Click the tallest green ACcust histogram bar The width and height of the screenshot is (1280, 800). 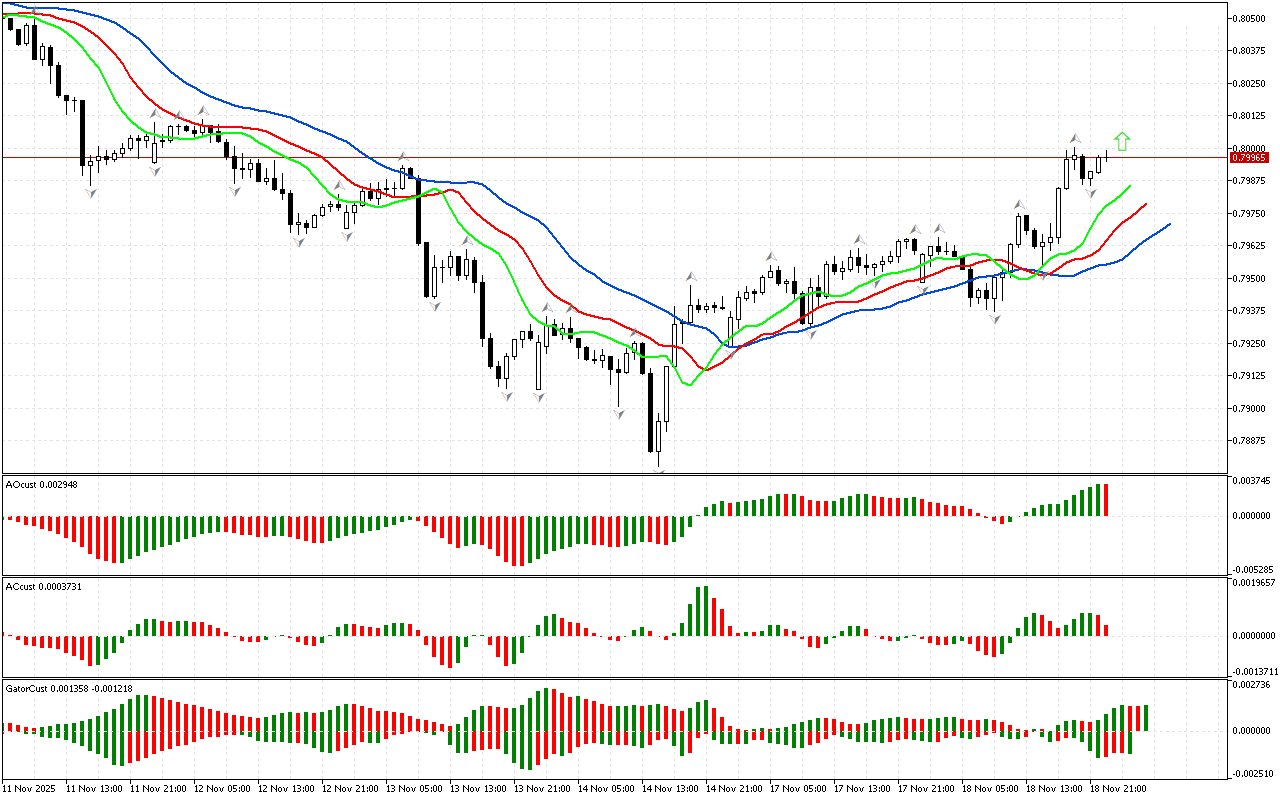(703, 610)
